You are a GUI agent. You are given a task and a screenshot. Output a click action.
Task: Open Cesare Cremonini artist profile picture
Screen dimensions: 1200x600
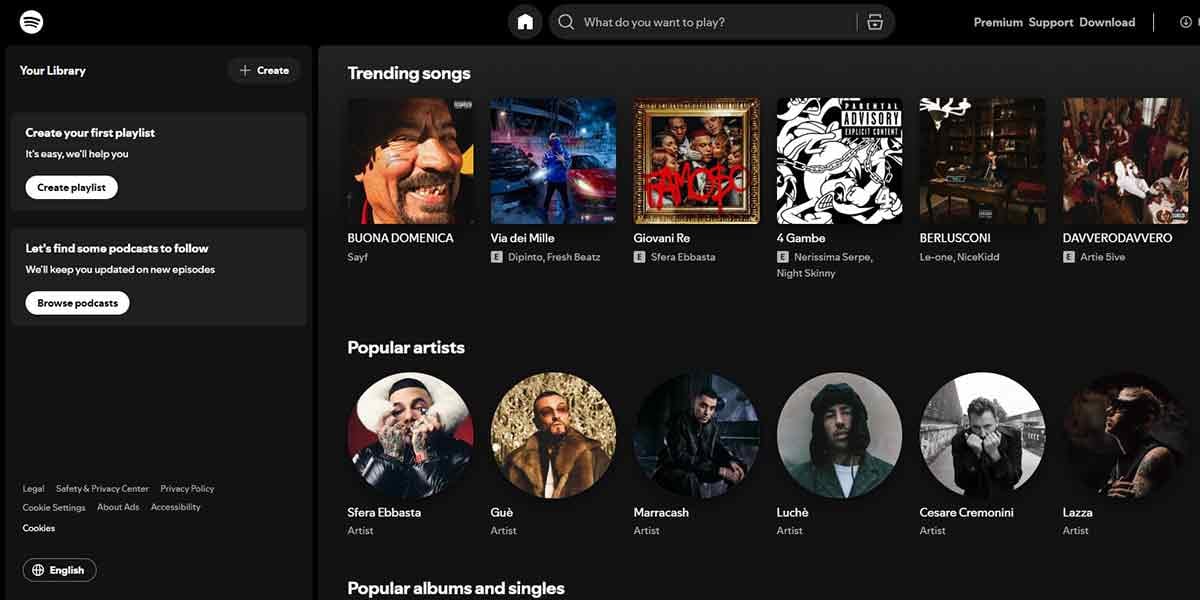pos(982,436)
